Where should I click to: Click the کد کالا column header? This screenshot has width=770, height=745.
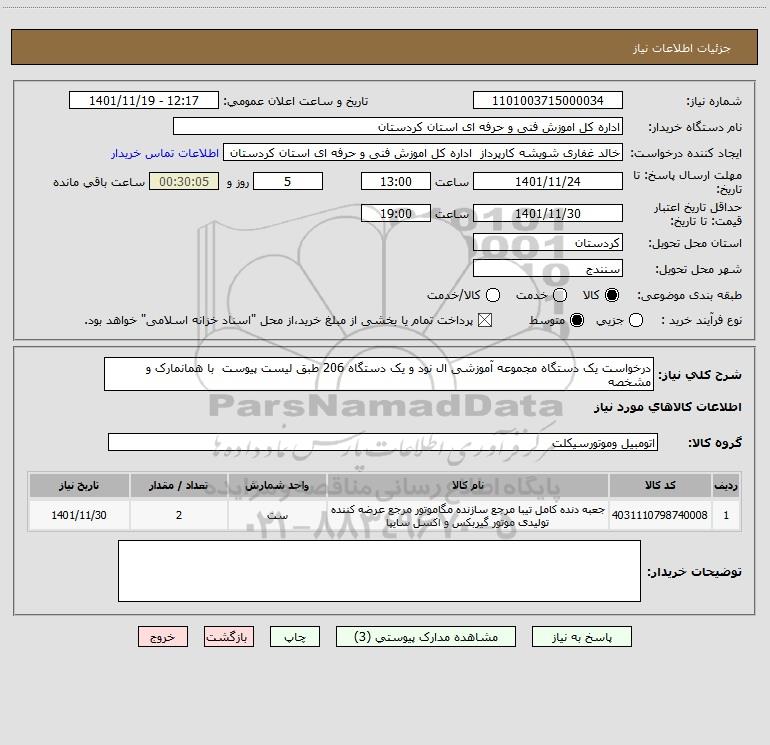tap(660, 485)
